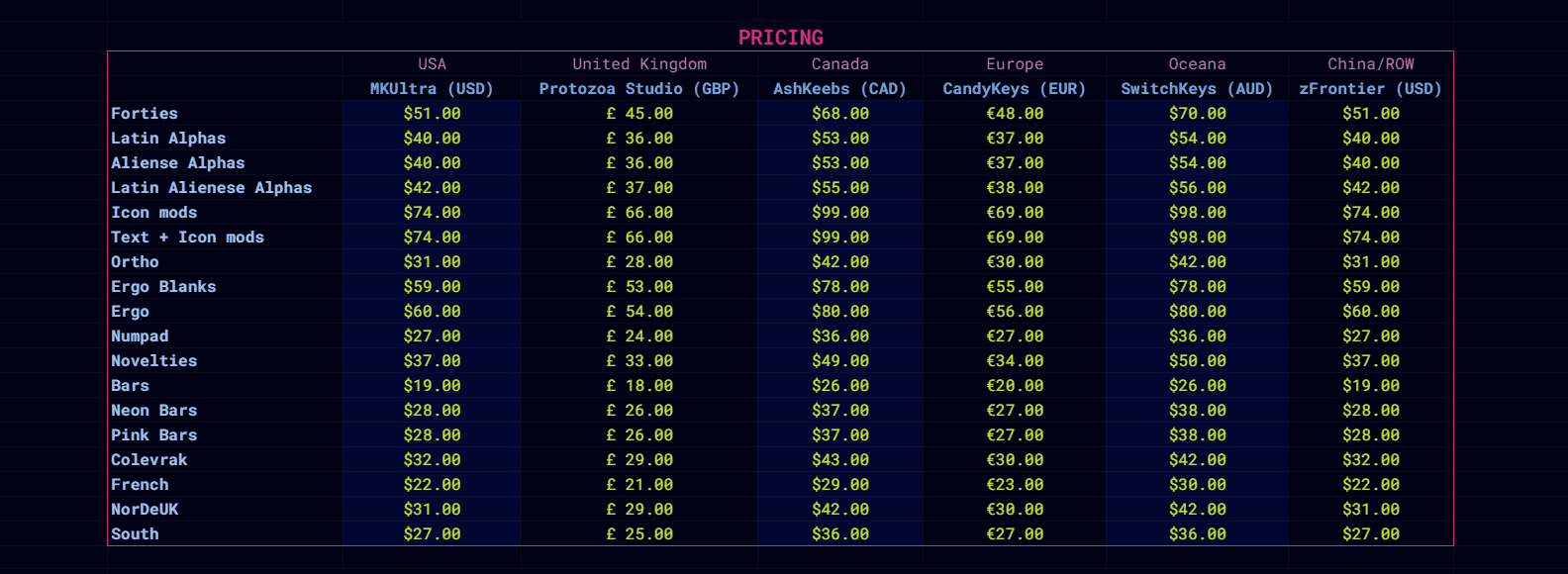This screenshot has width=1568, height=574.
Task: Select the China/ROW region header
Action: point(1370,64)
